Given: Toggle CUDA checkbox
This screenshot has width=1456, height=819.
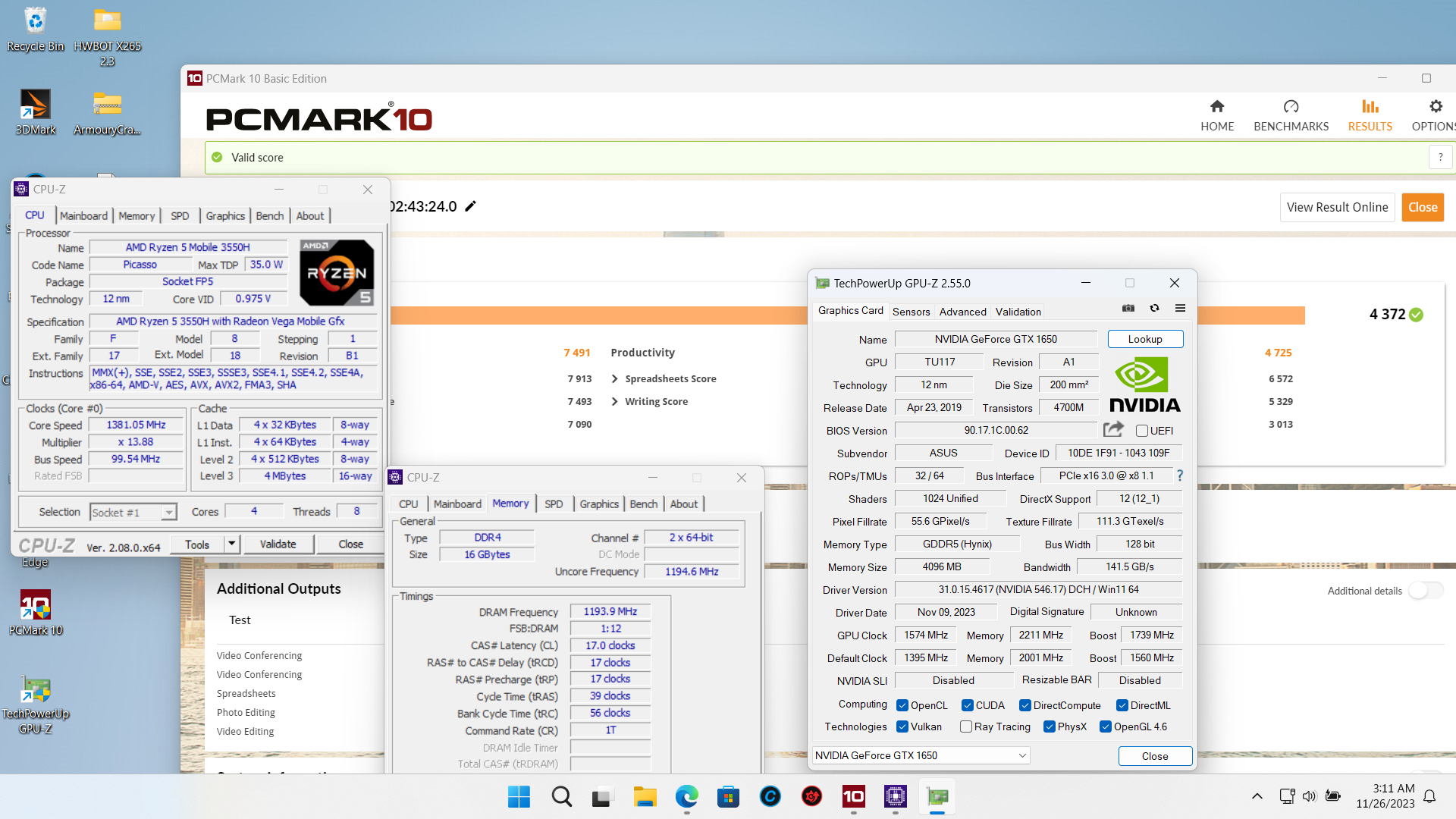Looking at the screenshot, I should [967, 705].
